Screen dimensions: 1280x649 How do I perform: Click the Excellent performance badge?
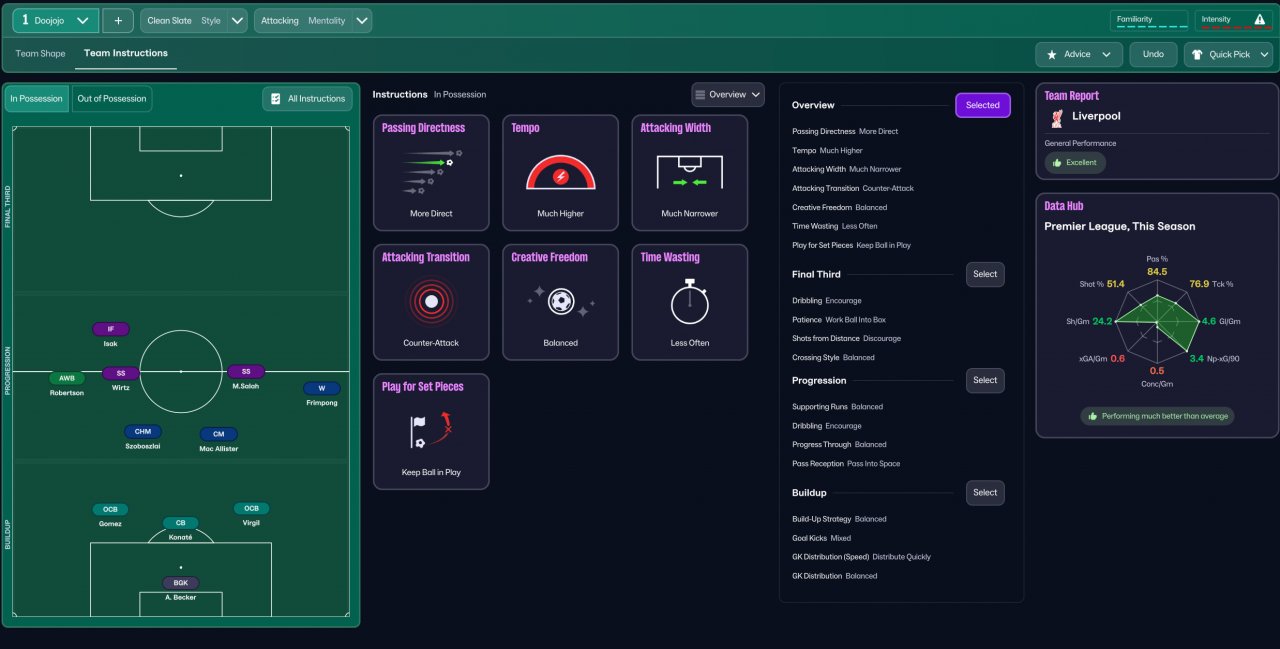[1075, 162]
